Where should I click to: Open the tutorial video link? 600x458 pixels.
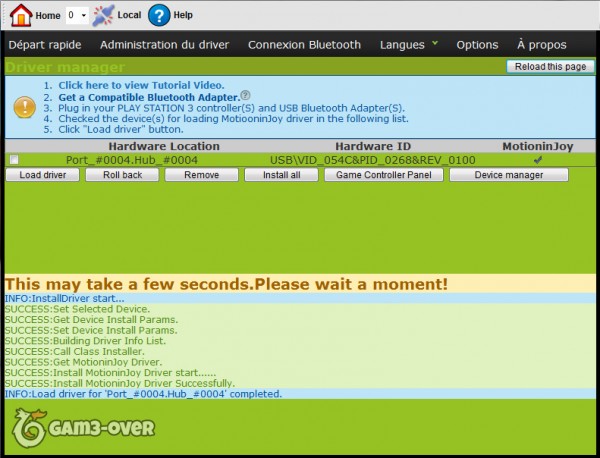point(141,85)
